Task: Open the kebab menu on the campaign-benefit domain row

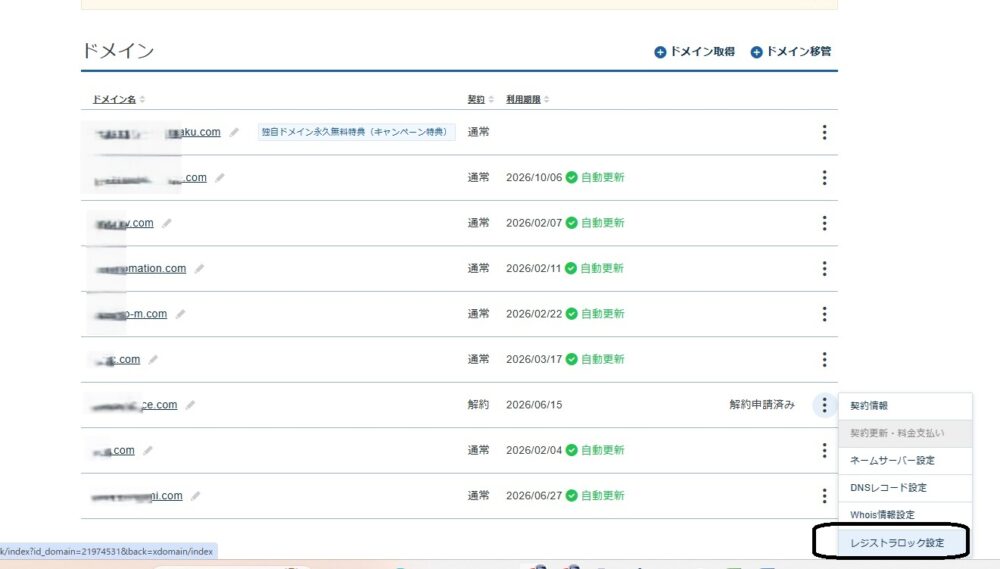Action: [824, 132]
